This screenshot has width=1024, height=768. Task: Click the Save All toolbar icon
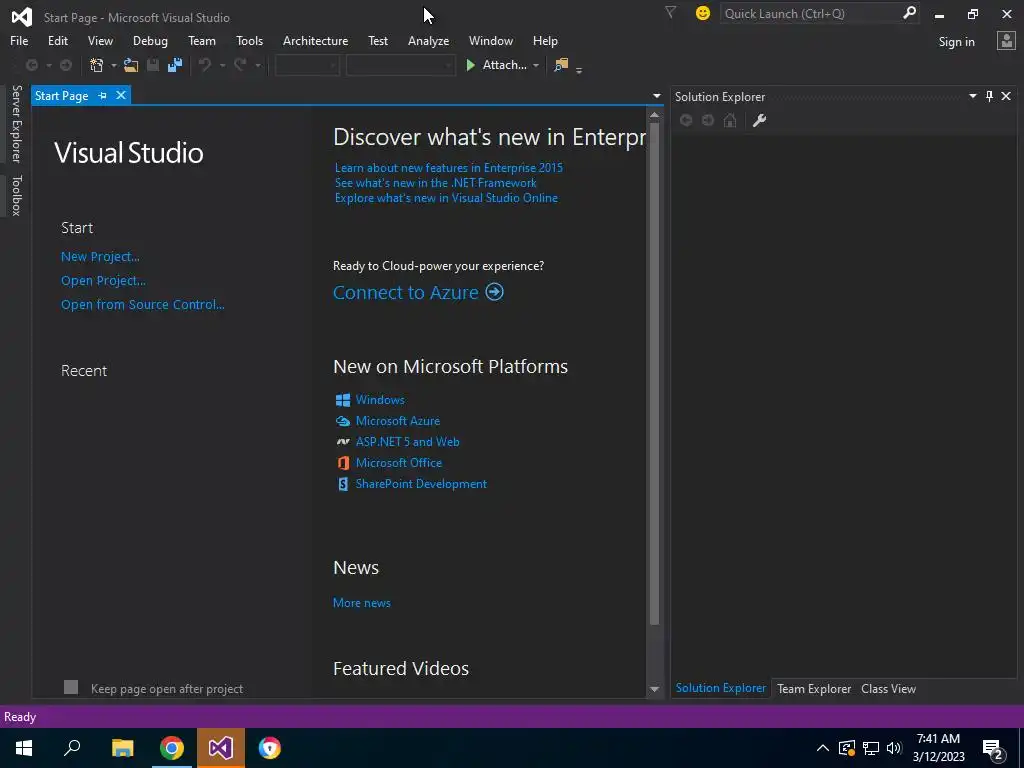175,65
